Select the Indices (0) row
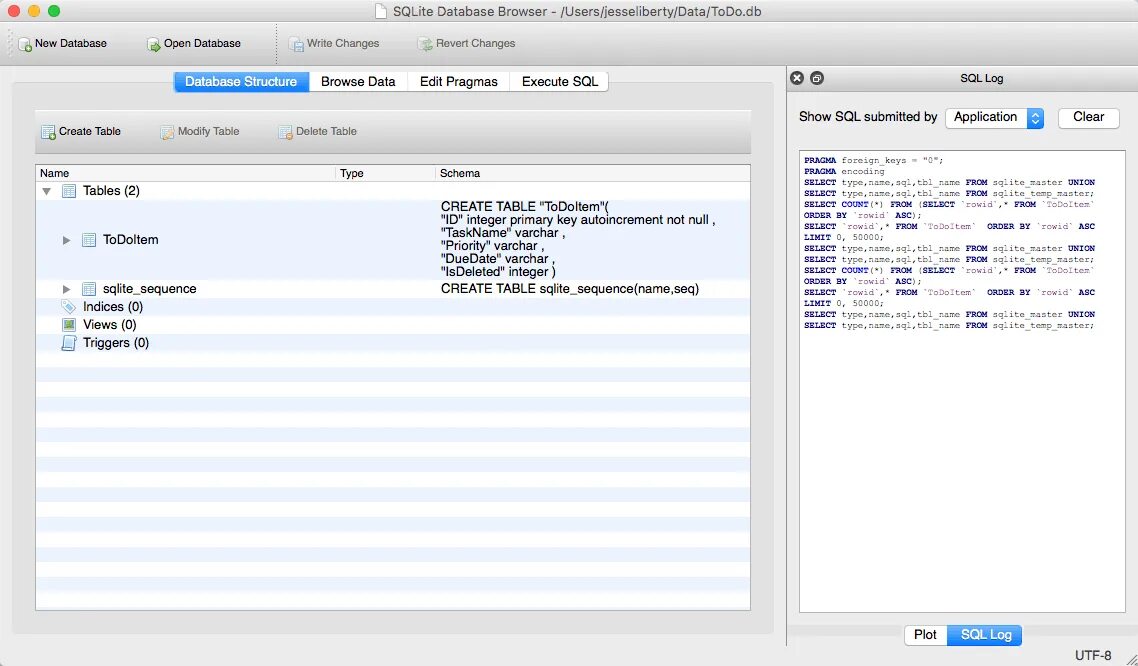The height and width of the screenshot is (666, 1138). coord(393,307)
